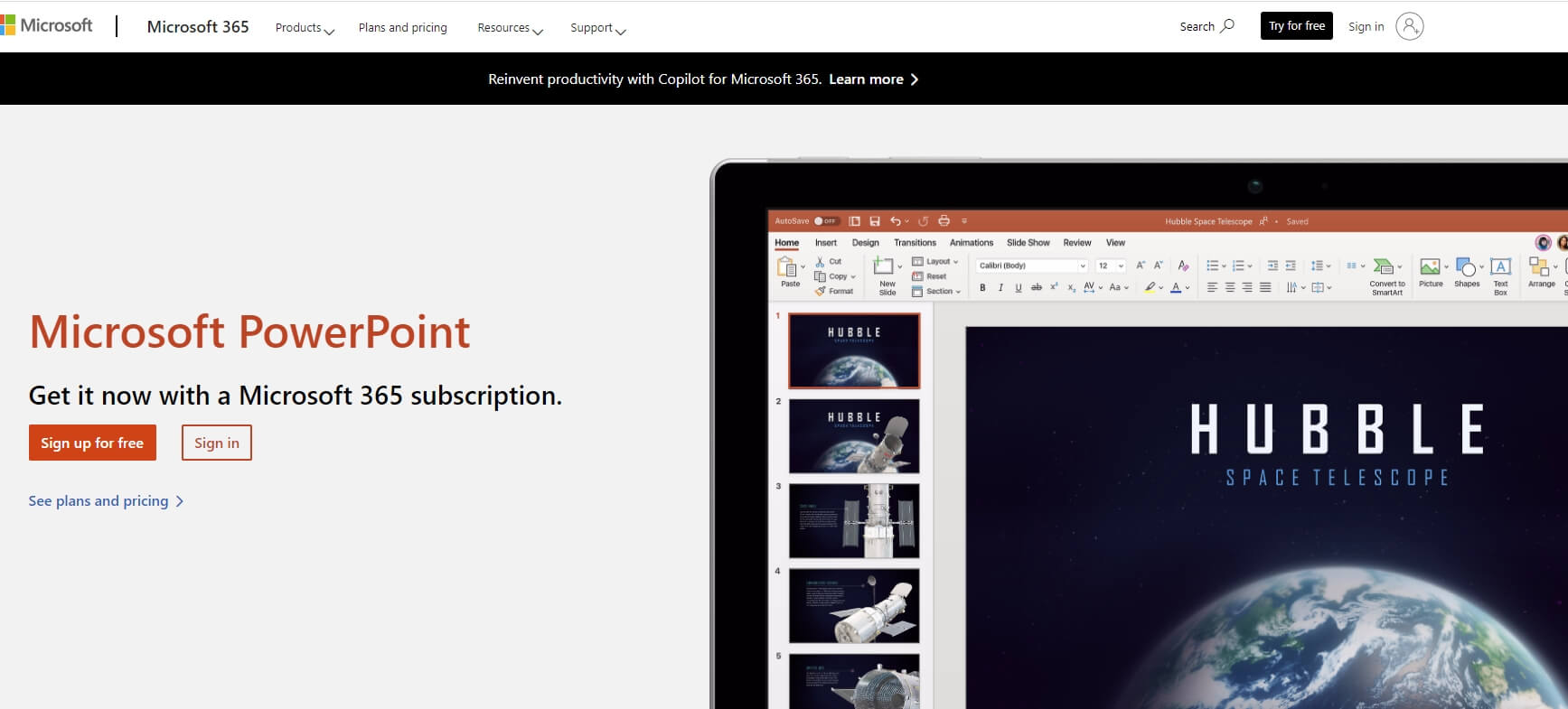The width and height of the screenshot is (1568, 709).
Task: Click the Save icon in the title bar
Action: 874,221
